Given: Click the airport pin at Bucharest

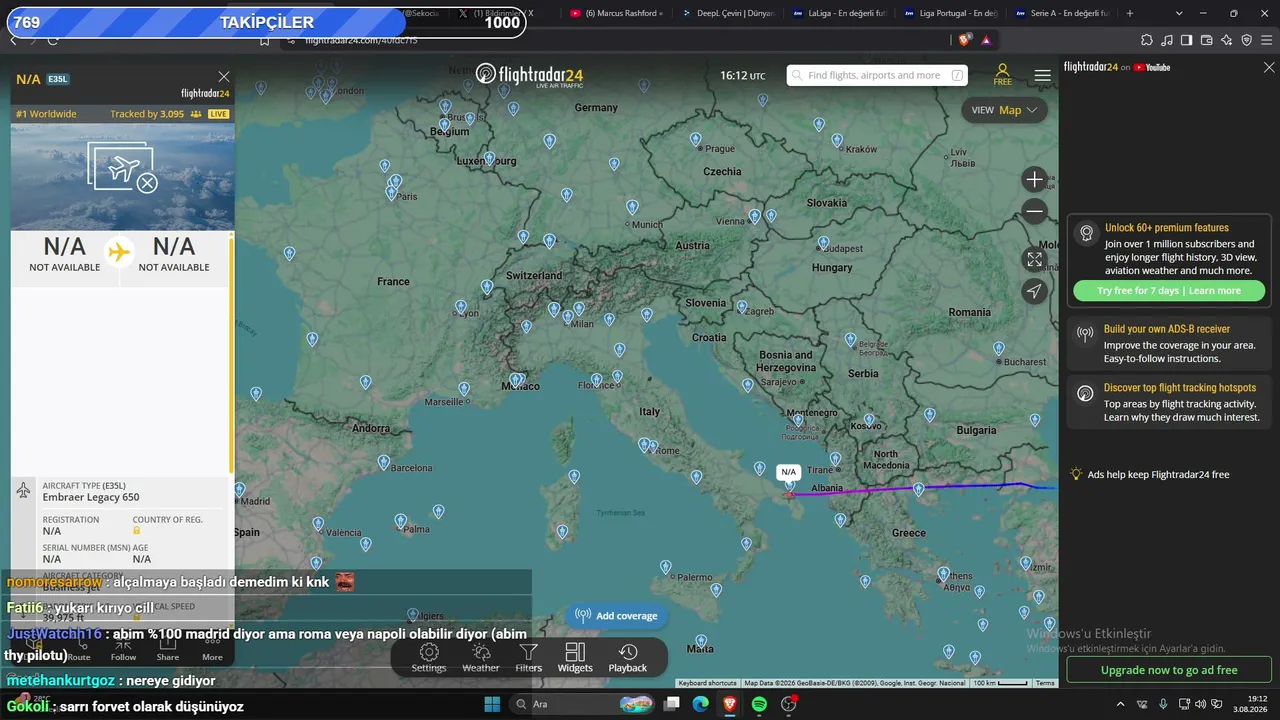Looking at the screenshot, I should [x=998, y=348].
